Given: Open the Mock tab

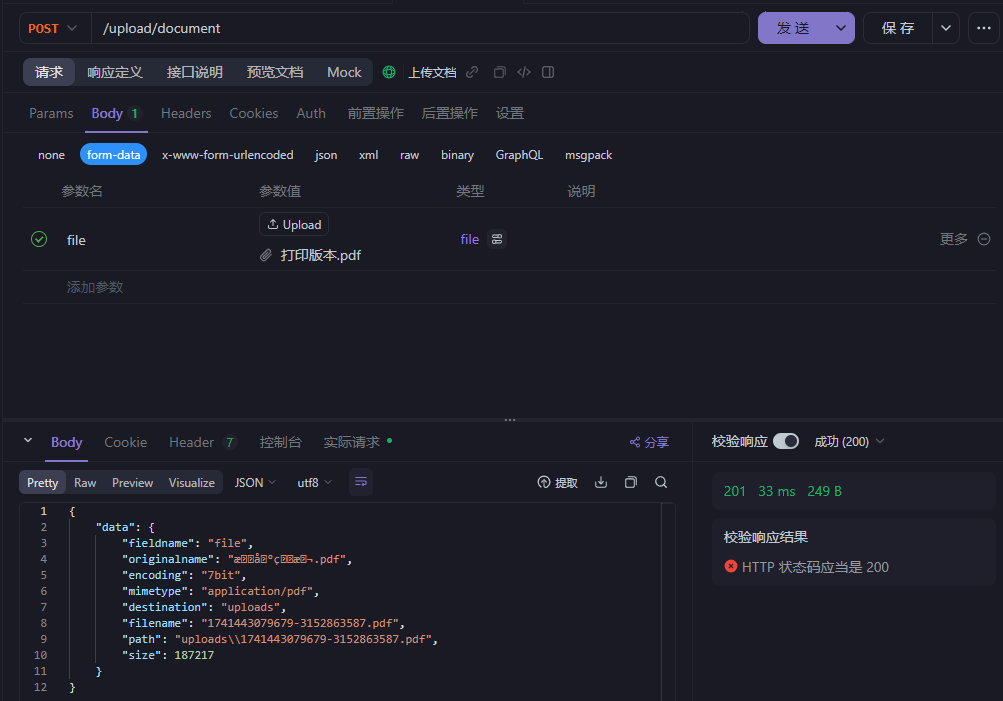Looking at the screenshot, I should coord(344,72).
